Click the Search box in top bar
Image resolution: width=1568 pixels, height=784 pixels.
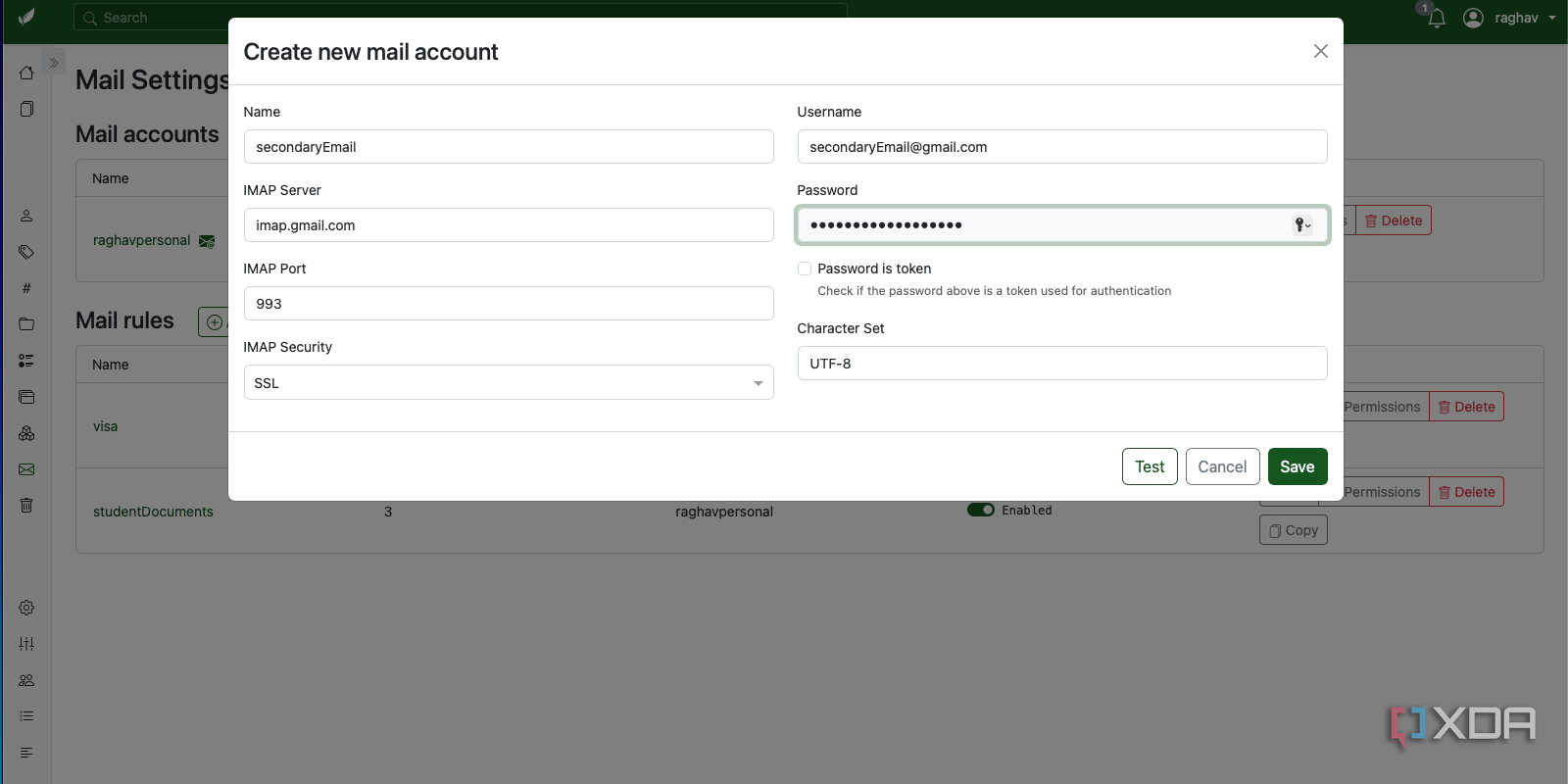tap(461, 17)
